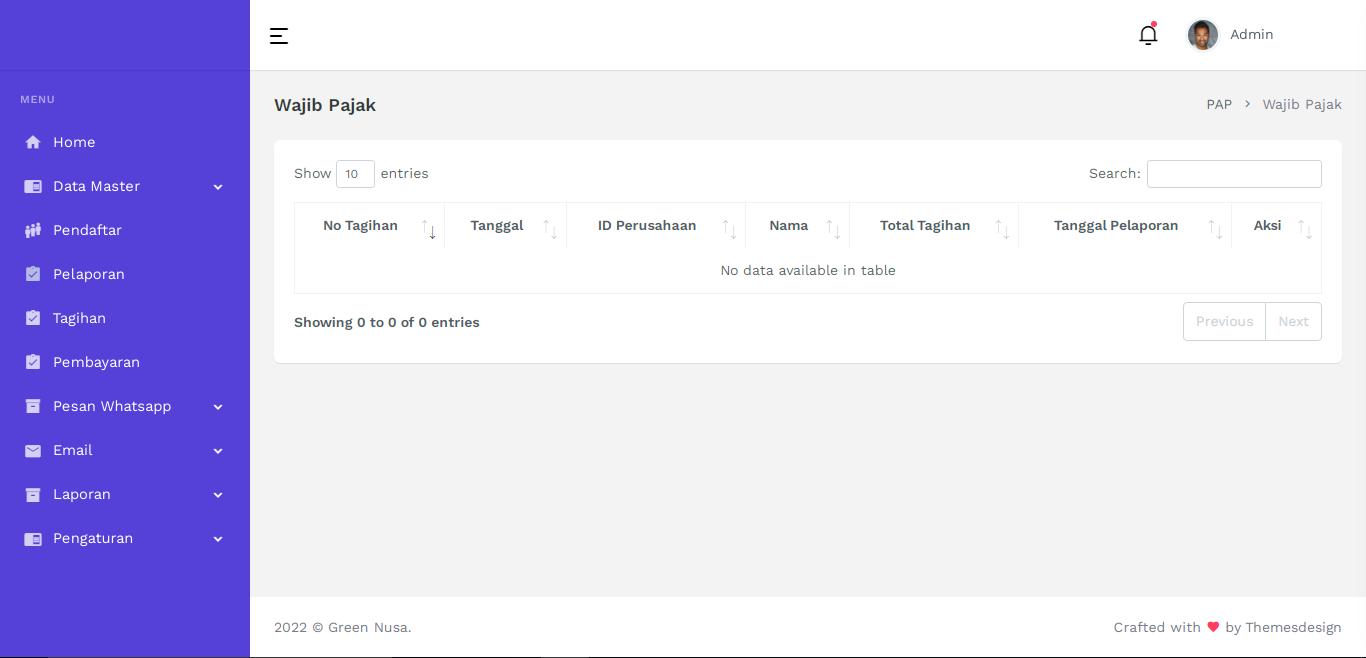Focus the table Search input field
Screen dimensions: 1366x658
point(1234,174)
